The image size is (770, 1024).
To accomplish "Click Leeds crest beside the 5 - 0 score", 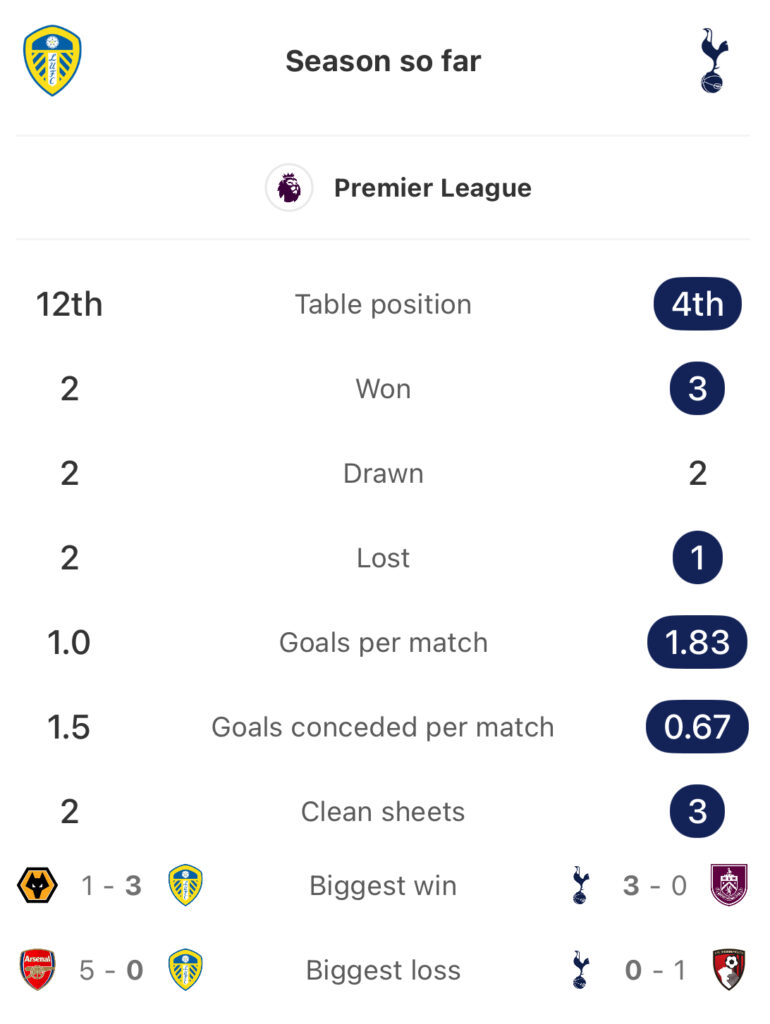I will tap(186, 970).
